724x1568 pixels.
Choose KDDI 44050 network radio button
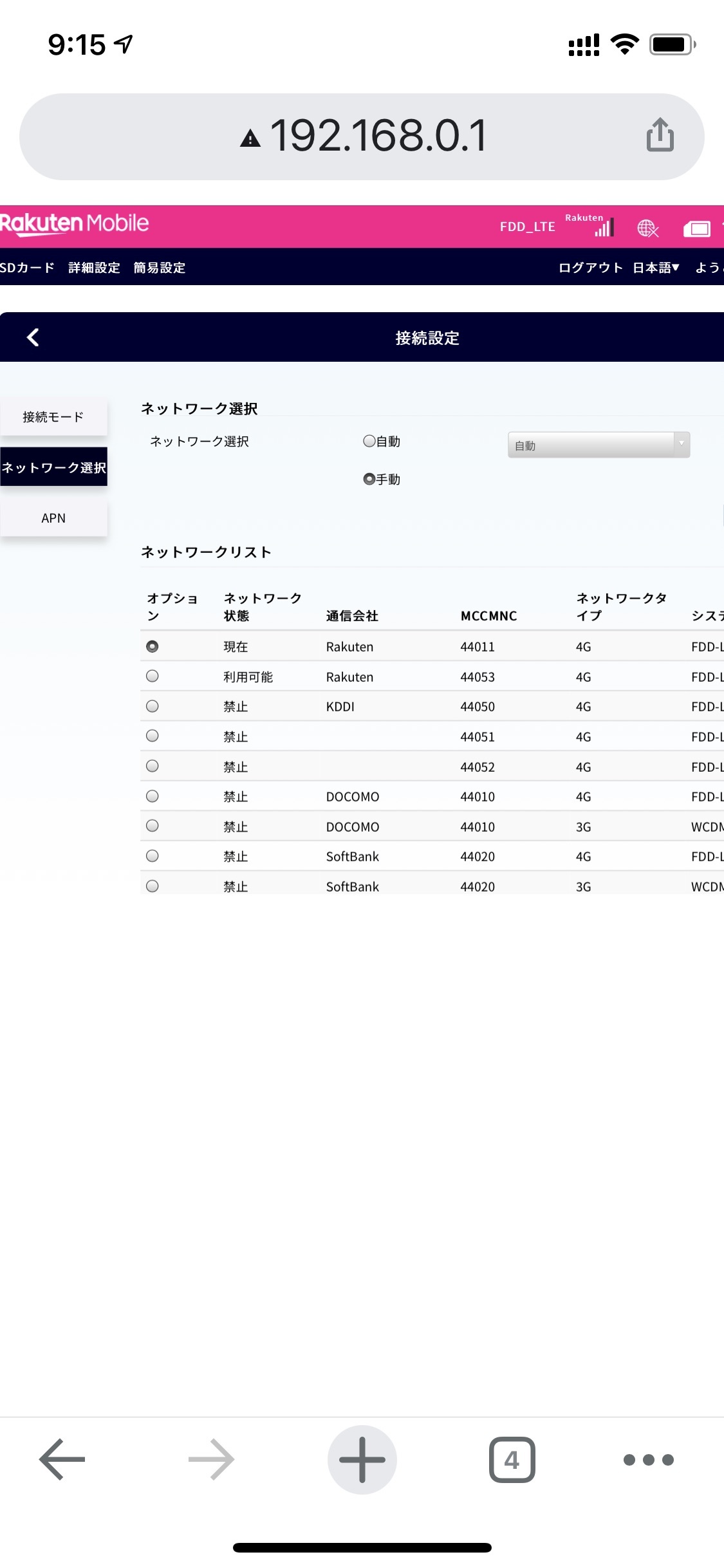(x=153, y=706)
